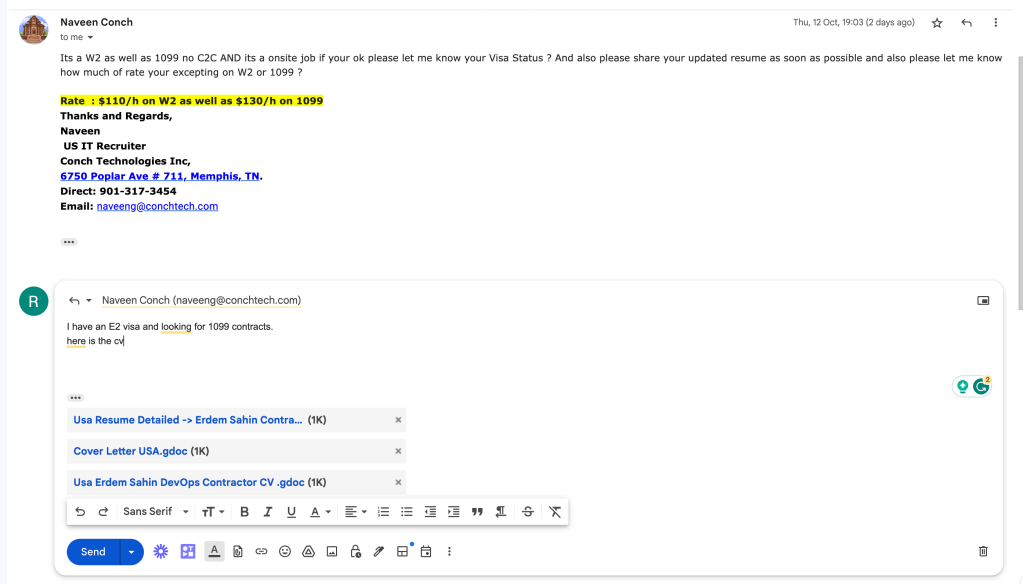The width and height of the screenshot is (1023, 584).
Task: Insert a numbered list
Action: [383, 512]
